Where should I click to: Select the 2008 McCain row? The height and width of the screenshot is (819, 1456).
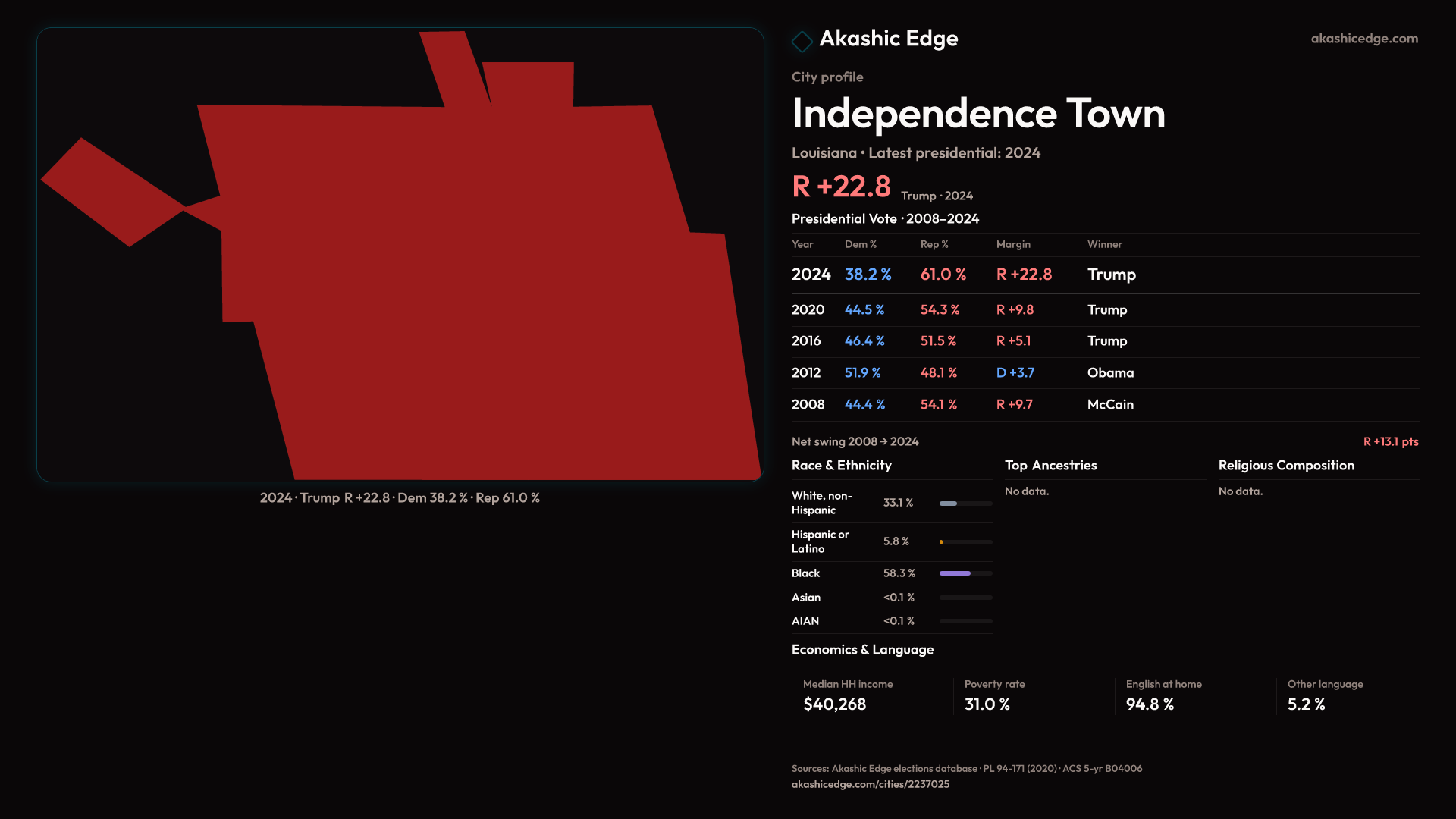point(963,405)
